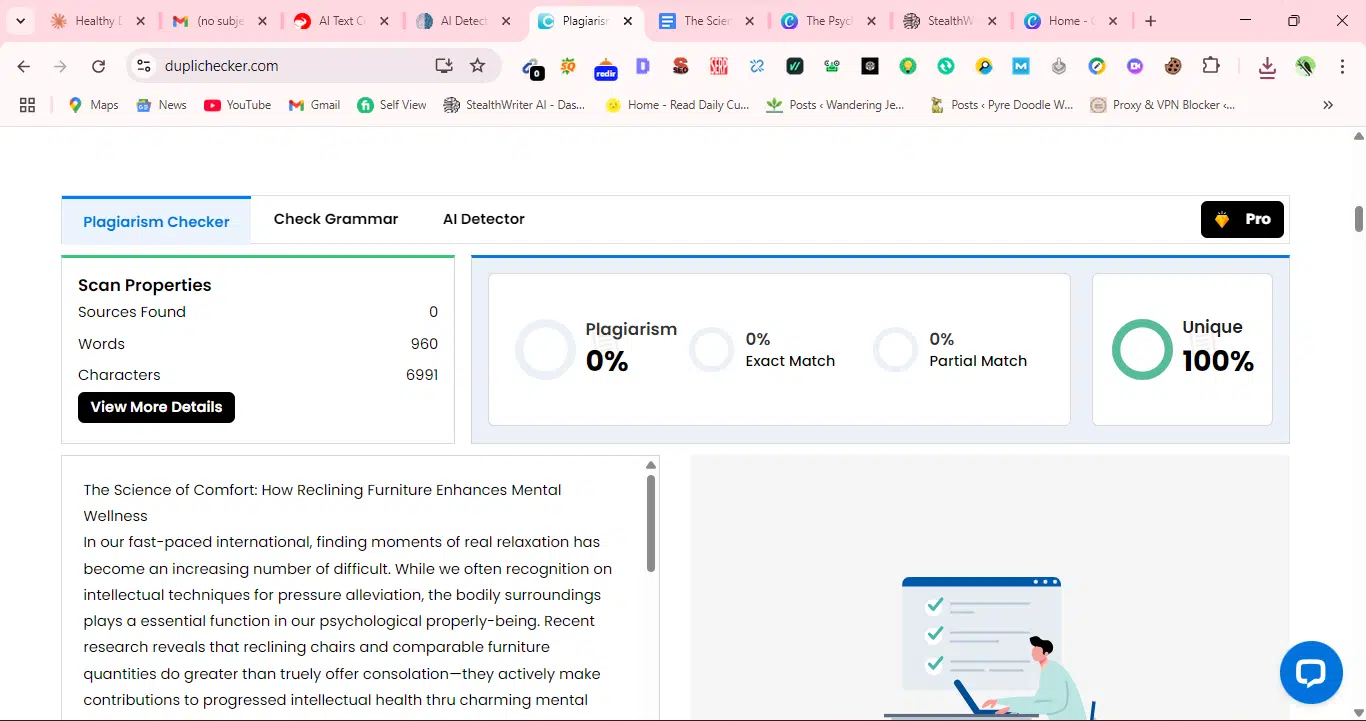Switch to the Check Grammar tab
1366x721 pixels.
click(336, 219)
